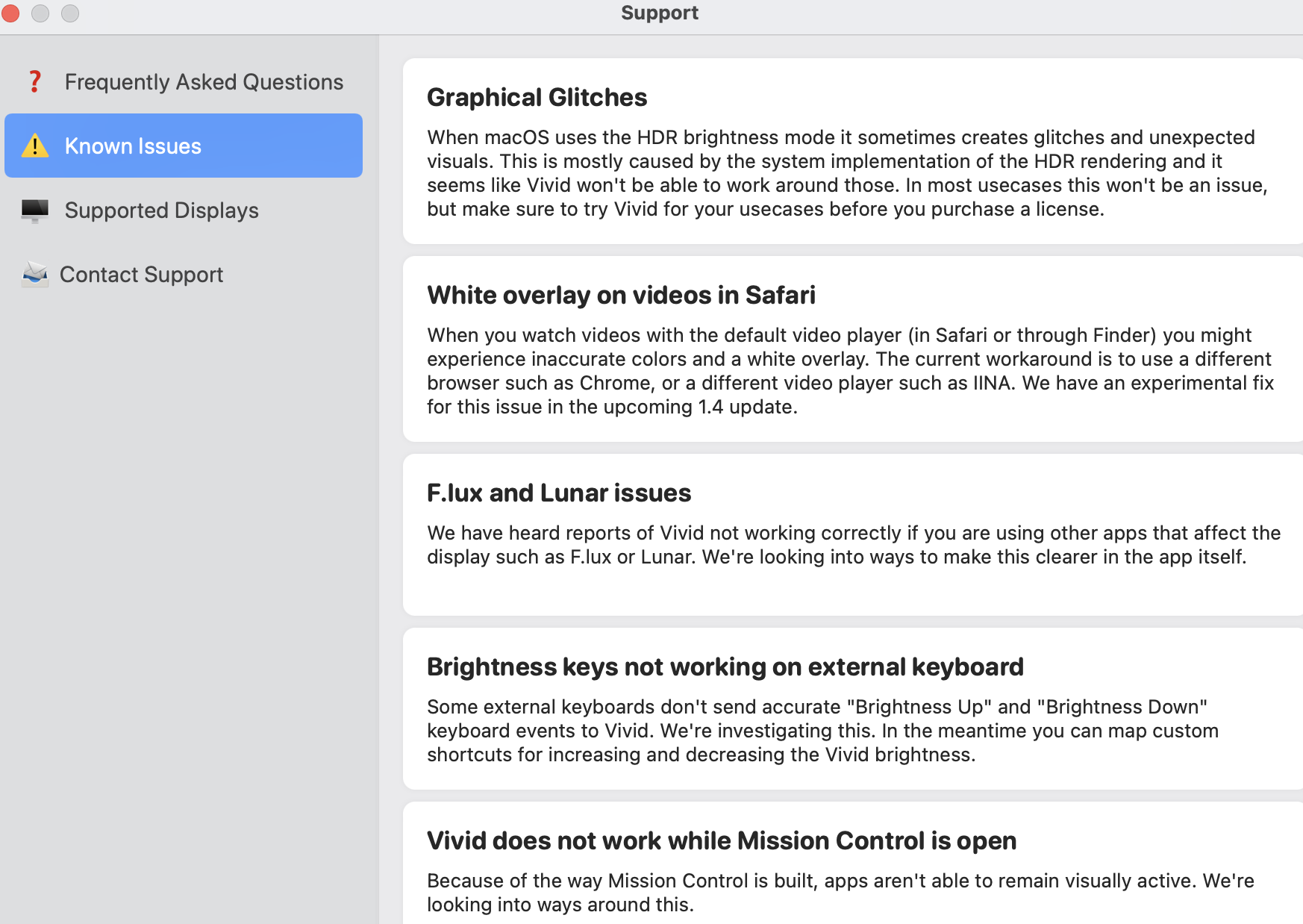Click the paragraph about Brightness Up keyboard events
Viewport: 1303px width, 924px height.
click(x=822, y=731)
